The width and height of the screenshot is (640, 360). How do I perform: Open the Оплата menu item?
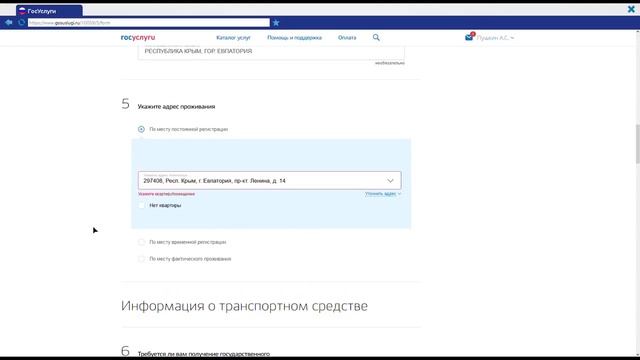point(347,38)
